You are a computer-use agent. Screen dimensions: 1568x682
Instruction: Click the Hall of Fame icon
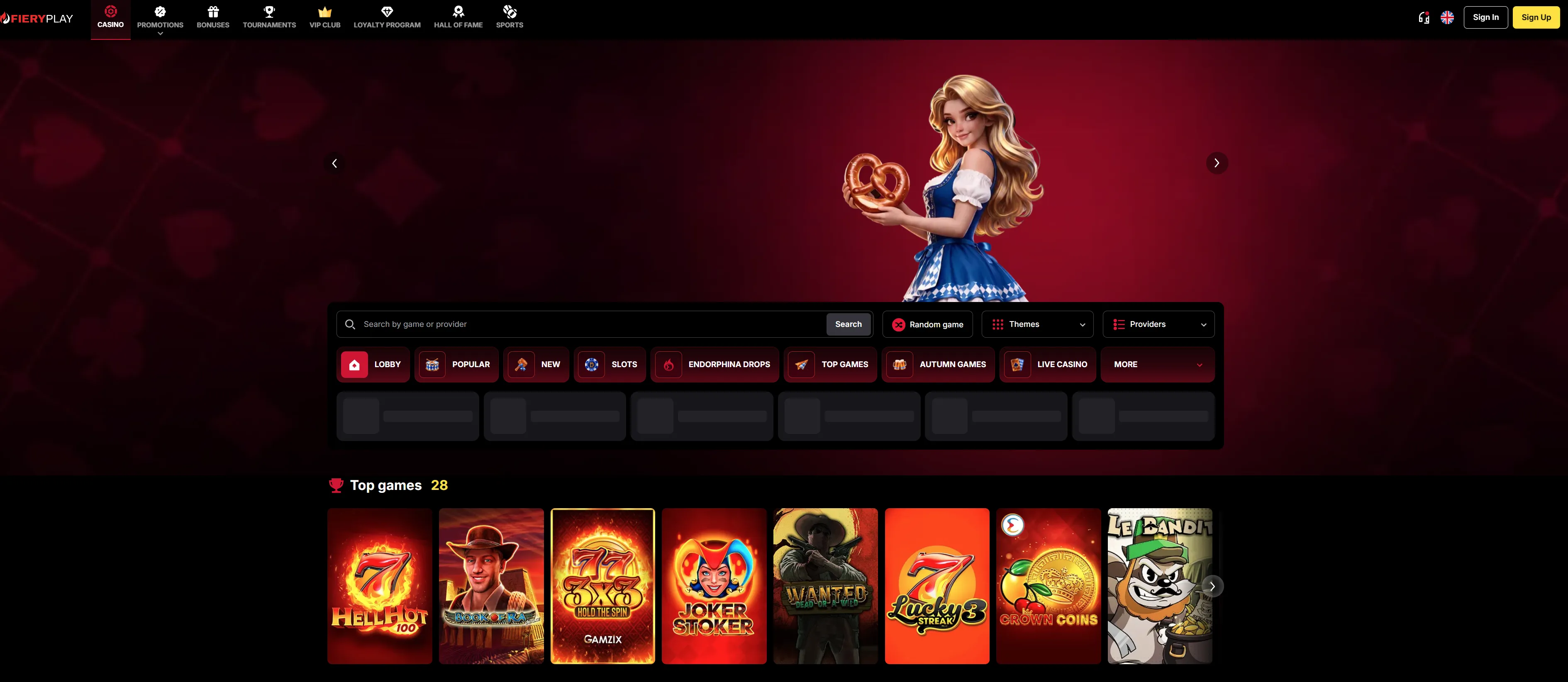pyautogui.click(x=458, y=12)
